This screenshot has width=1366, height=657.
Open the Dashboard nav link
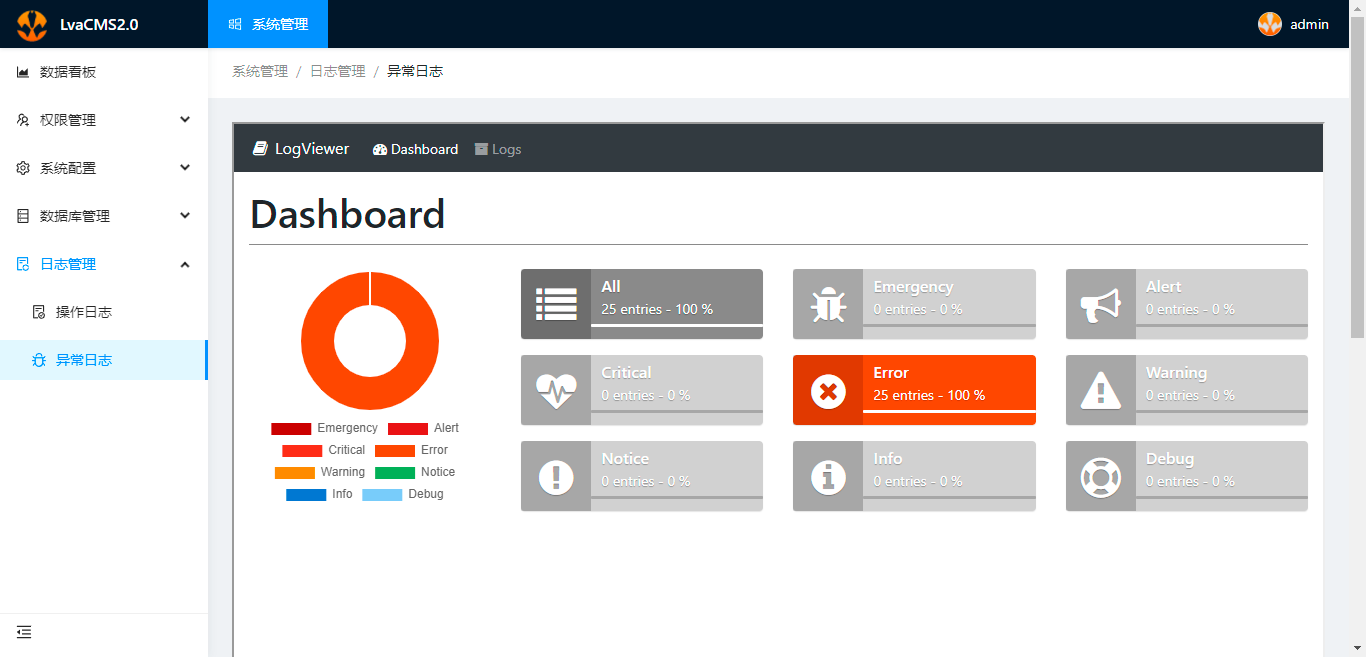(x=415, y=149)
